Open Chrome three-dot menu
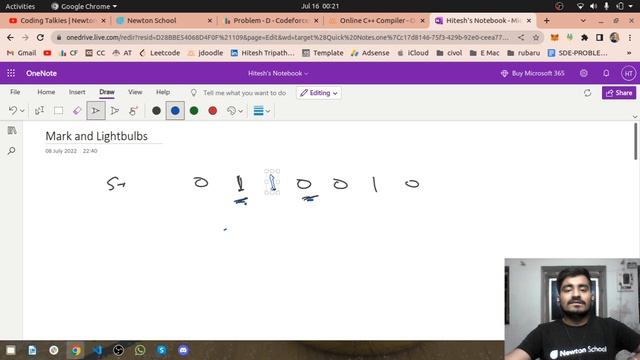This screenshot has width=640, height=360. 630,37
